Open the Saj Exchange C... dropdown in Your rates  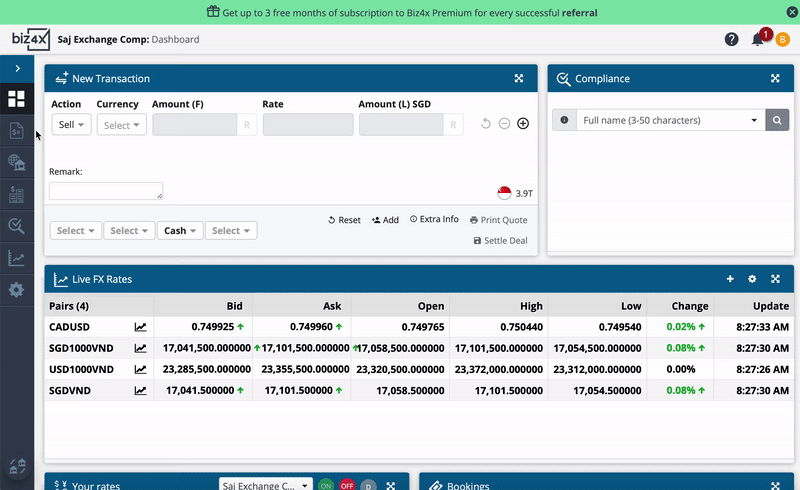point(265,485)
